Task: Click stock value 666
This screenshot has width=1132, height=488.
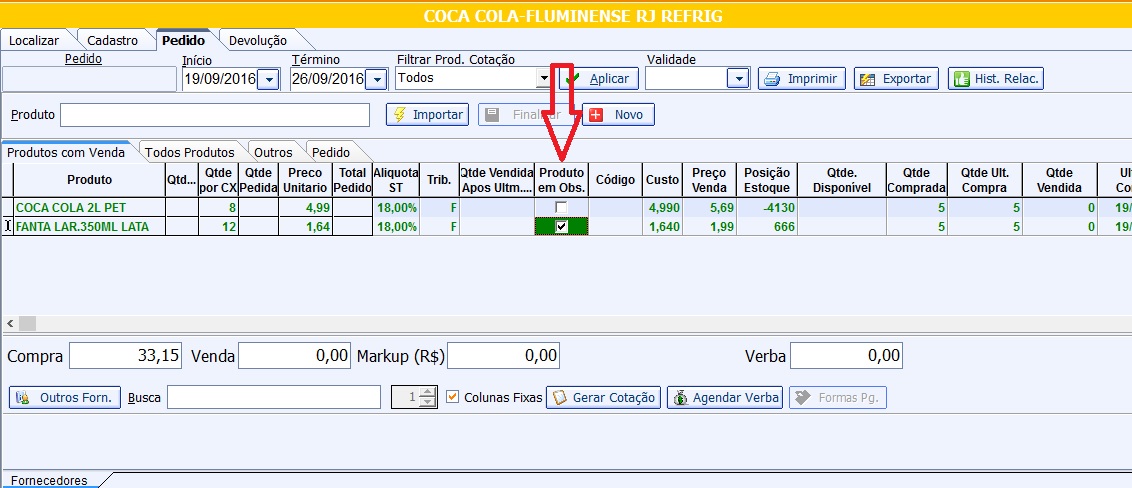Action: (767, 227)
